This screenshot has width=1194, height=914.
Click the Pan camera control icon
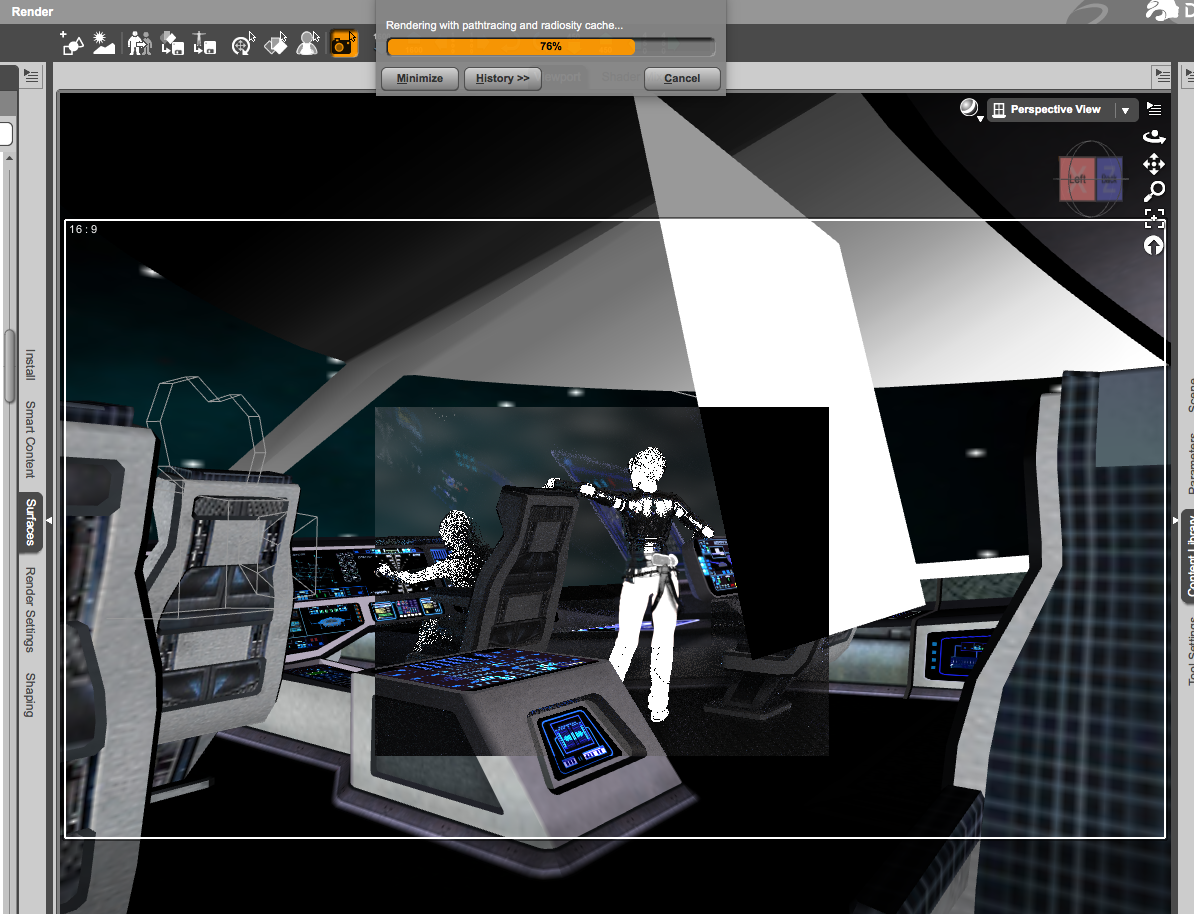click(1154, 164)
